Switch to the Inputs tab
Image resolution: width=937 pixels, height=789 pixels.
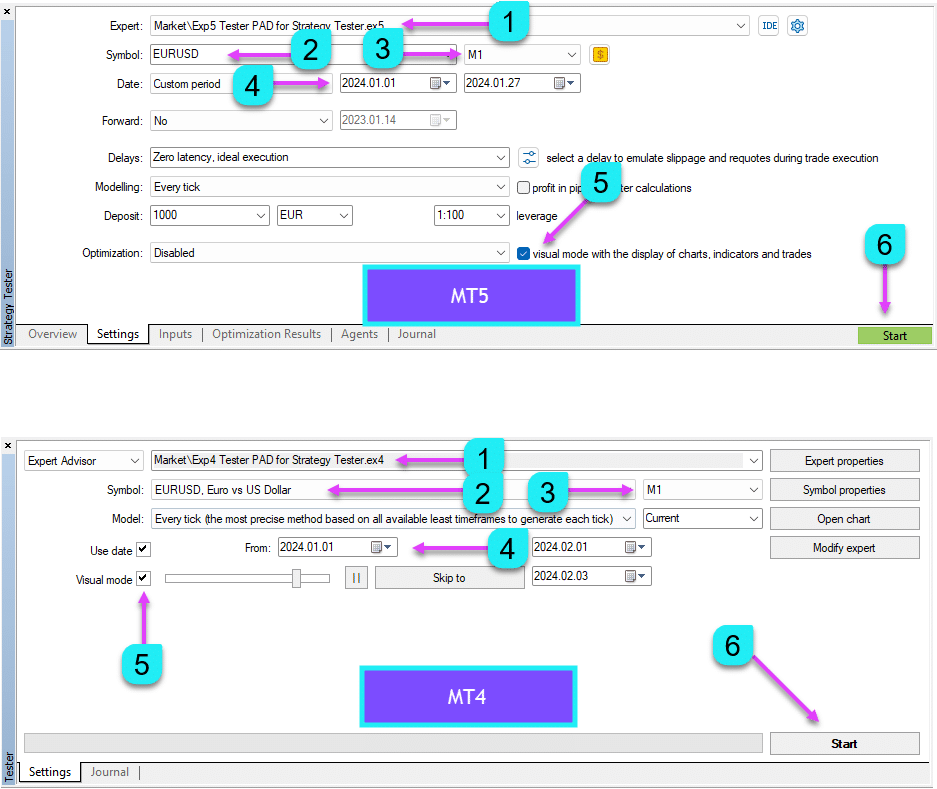[x=175, y=334]
